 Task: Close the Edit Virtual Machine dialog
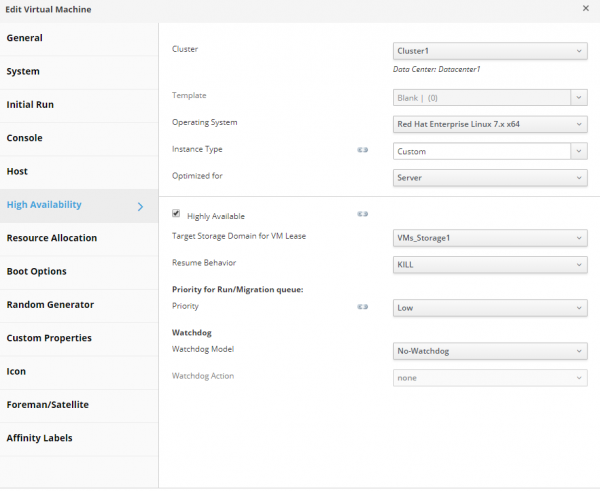point(586,8)
